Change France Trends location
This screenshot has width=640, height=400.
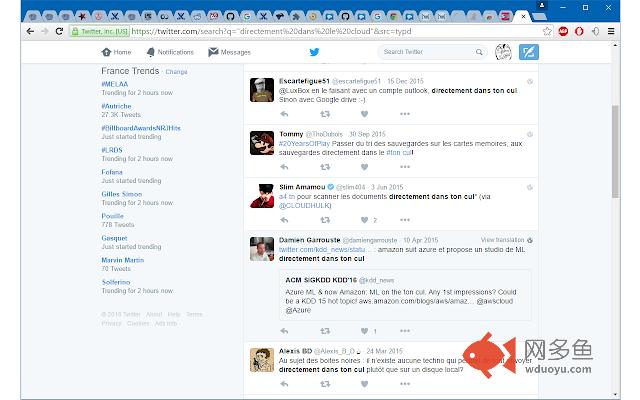click(x=176, y=72)
